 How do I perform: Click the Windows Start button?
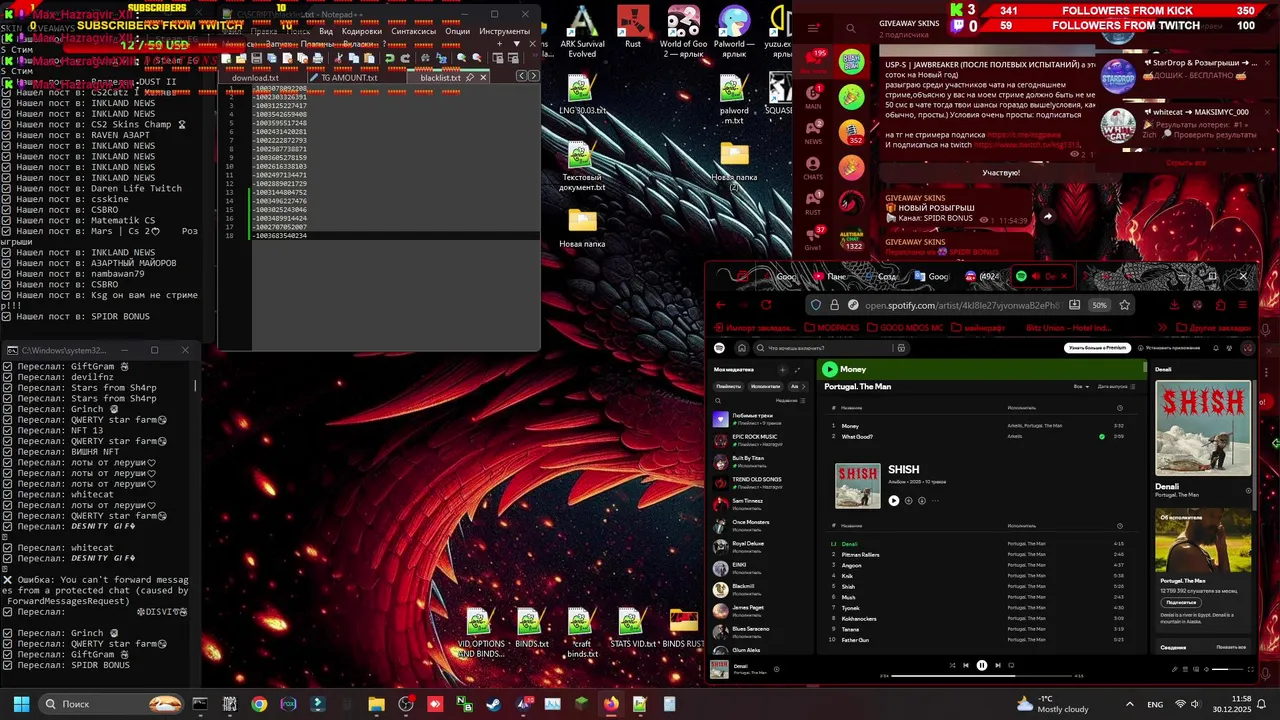pos(21,704)
